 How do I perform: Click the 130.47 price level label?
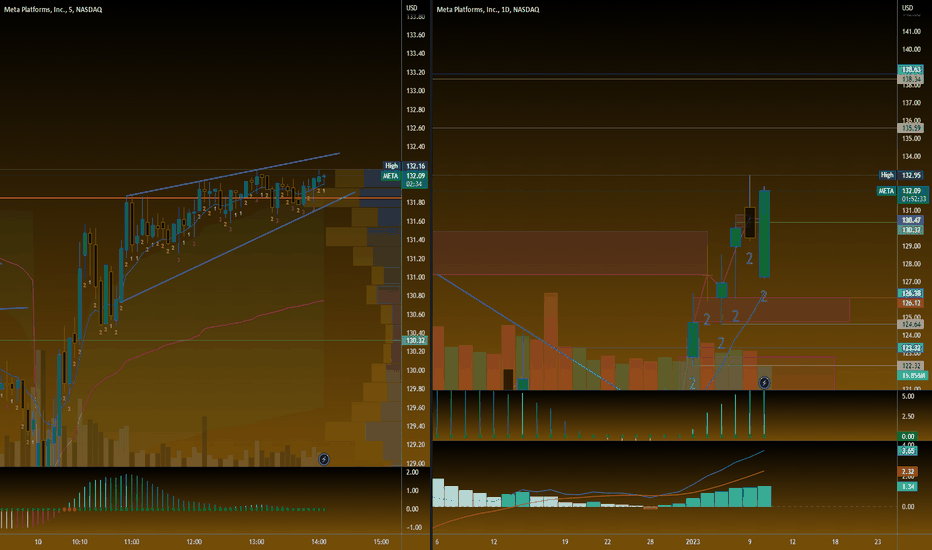click(x=911, y=221)
